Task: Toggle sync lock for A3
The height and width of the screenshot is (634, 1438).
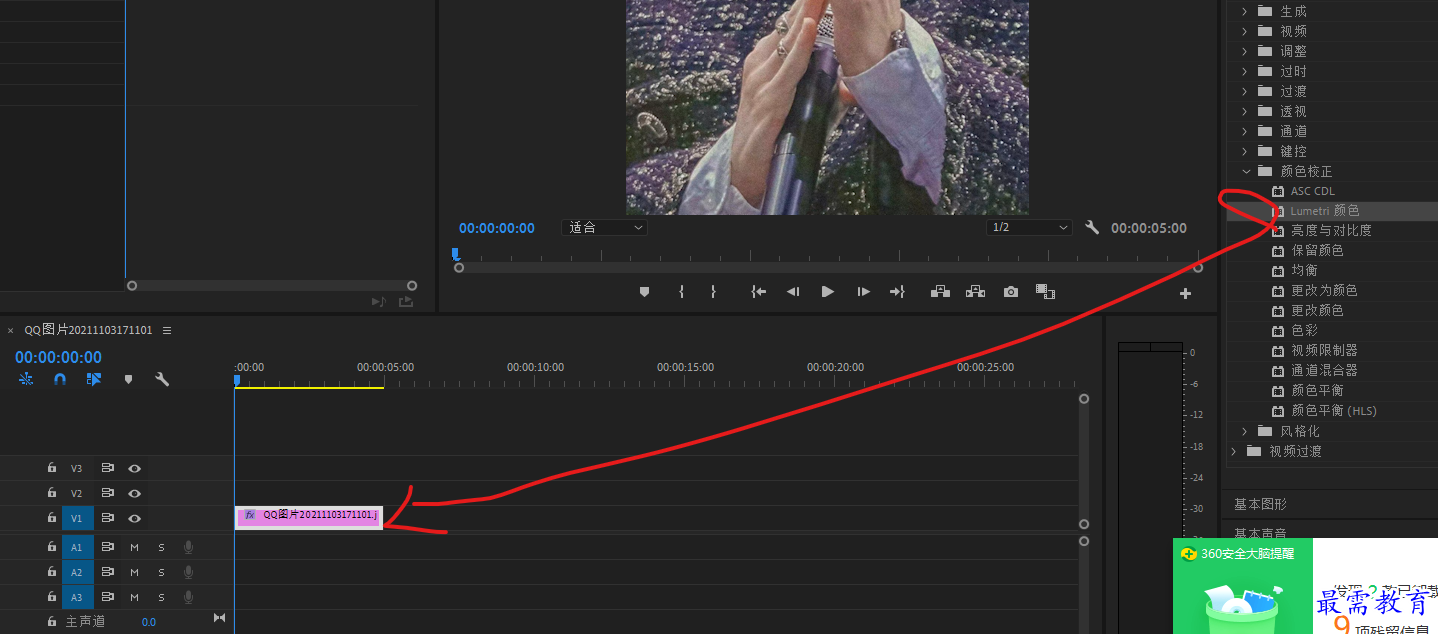Action: coord(107,597)
